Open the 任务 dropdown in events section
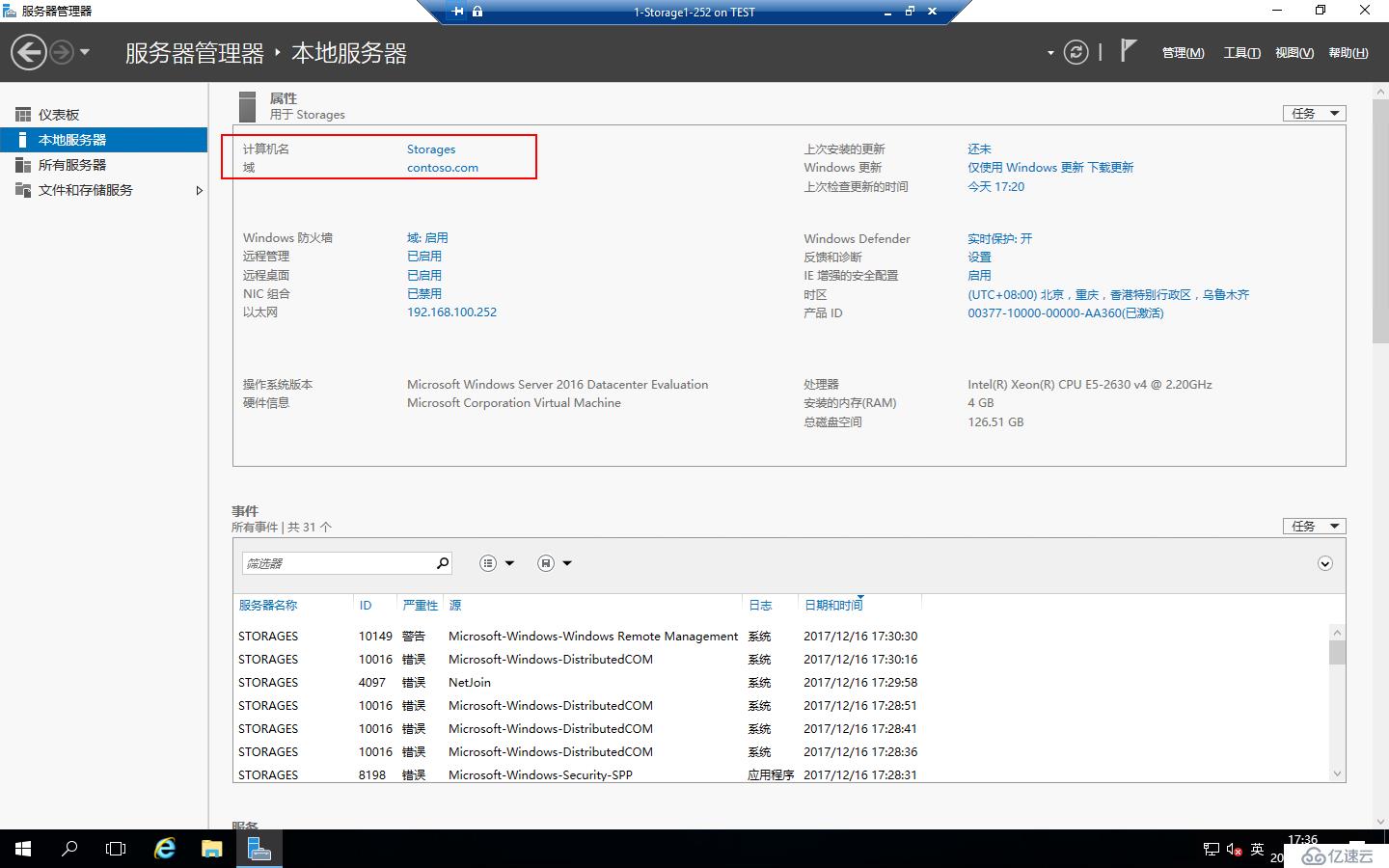1389x868 pixels. [1314, 526]
